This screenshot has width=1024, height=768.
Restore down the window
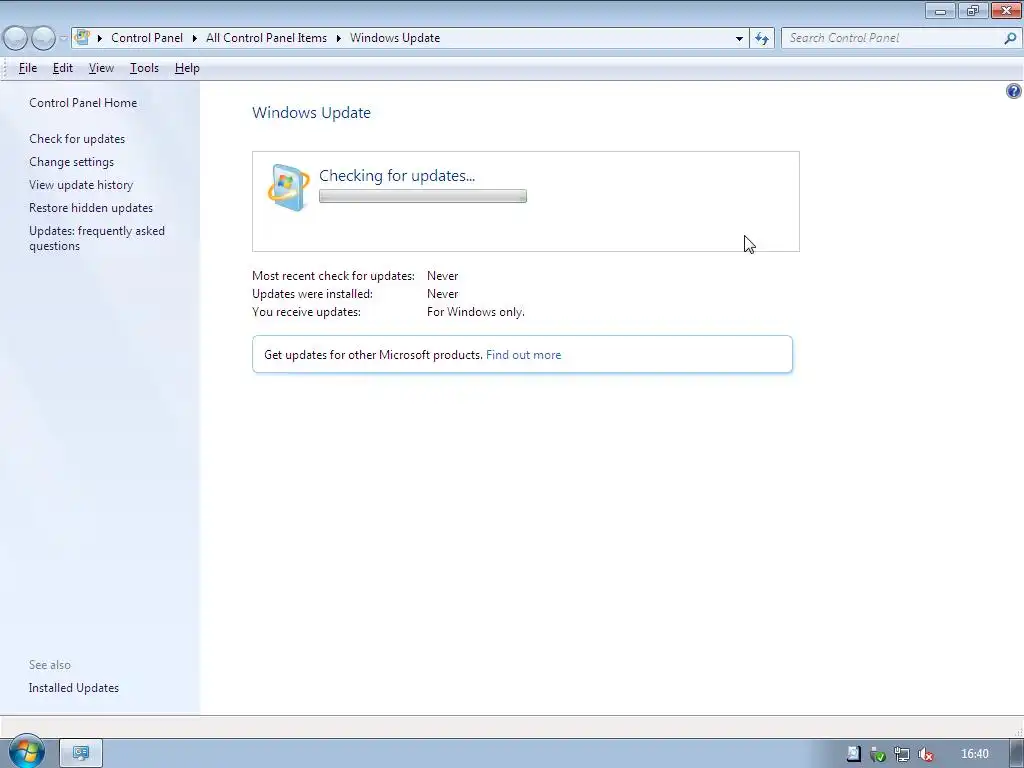coord(973,10)
